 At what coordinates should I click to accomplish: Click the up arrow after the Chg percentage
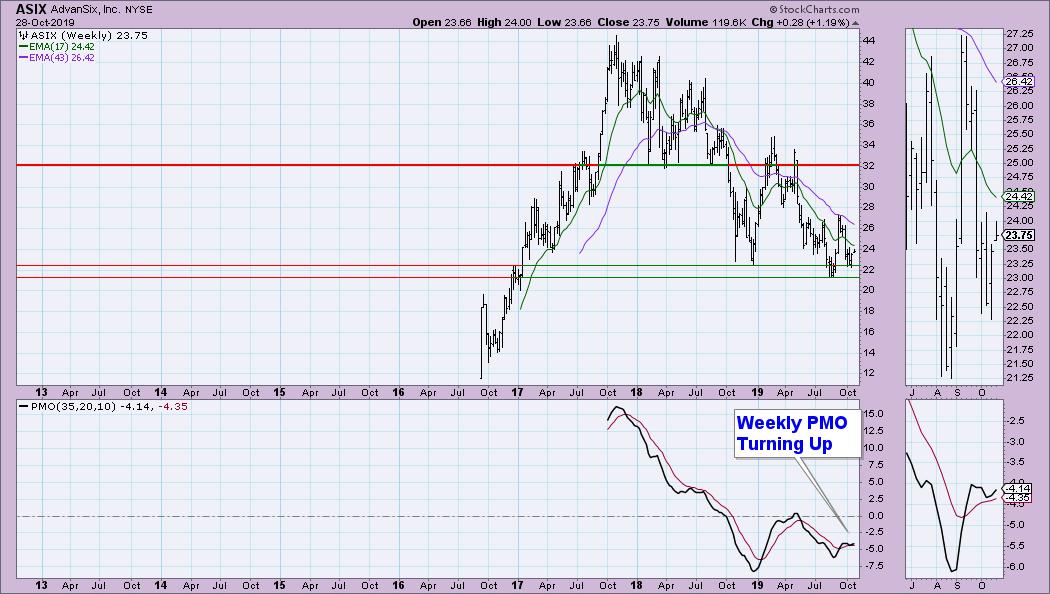pyautogui.click(x=855, y=22)
